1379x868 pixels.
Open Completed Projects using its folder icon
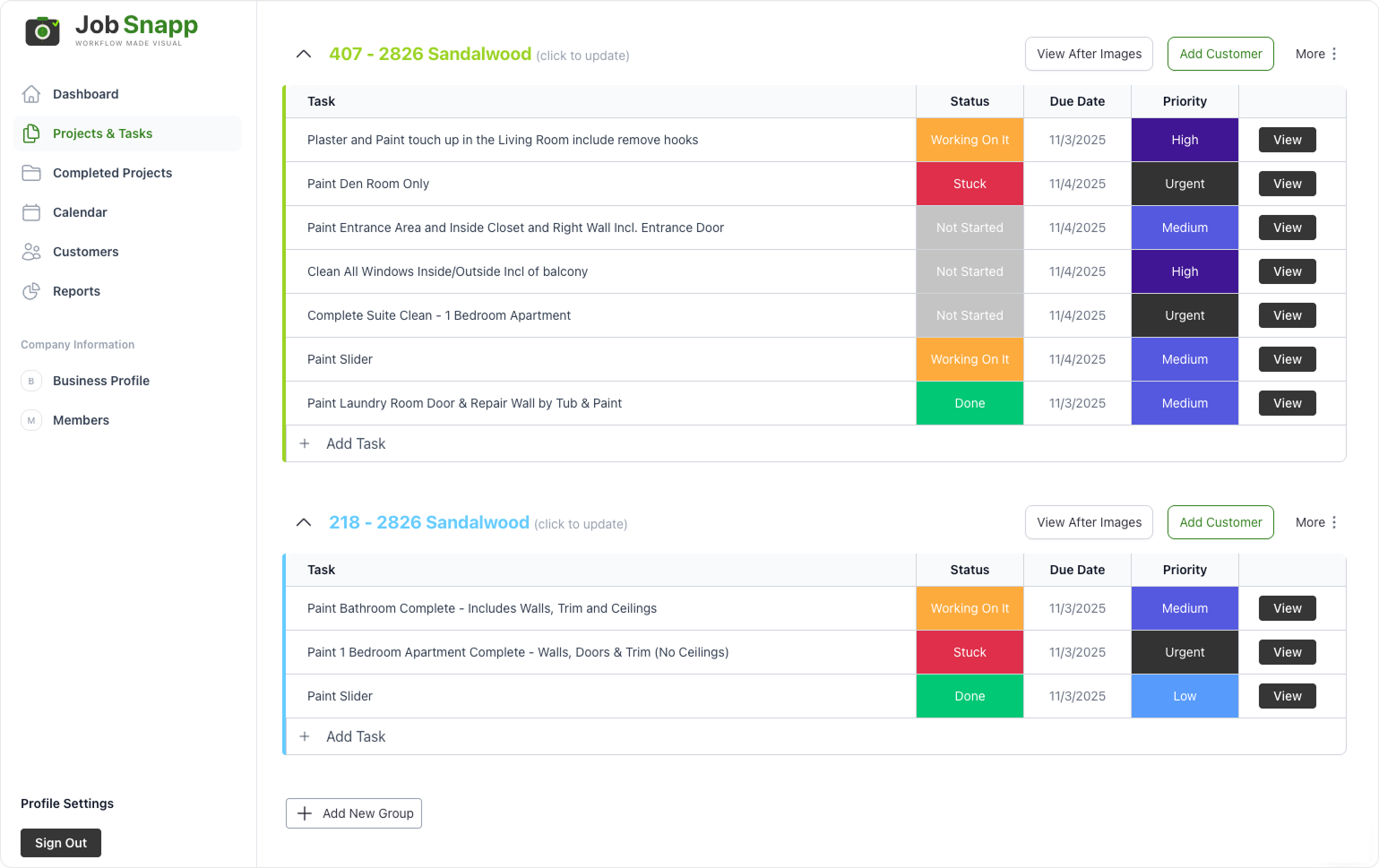(x=31, y=173)
